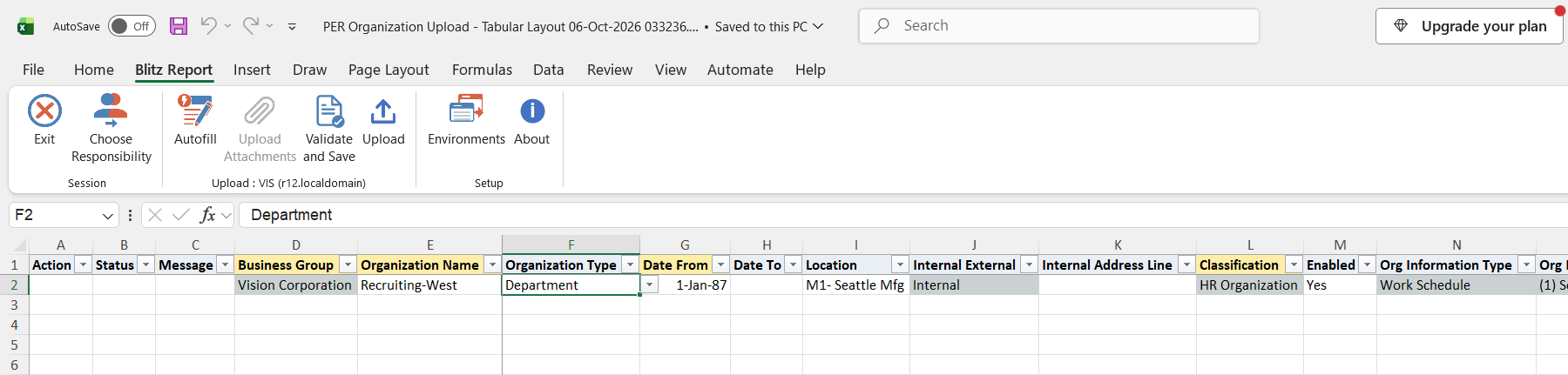1568x375 pixels.
Task: Switch to the Automate tab
Action: coord(740,70)
